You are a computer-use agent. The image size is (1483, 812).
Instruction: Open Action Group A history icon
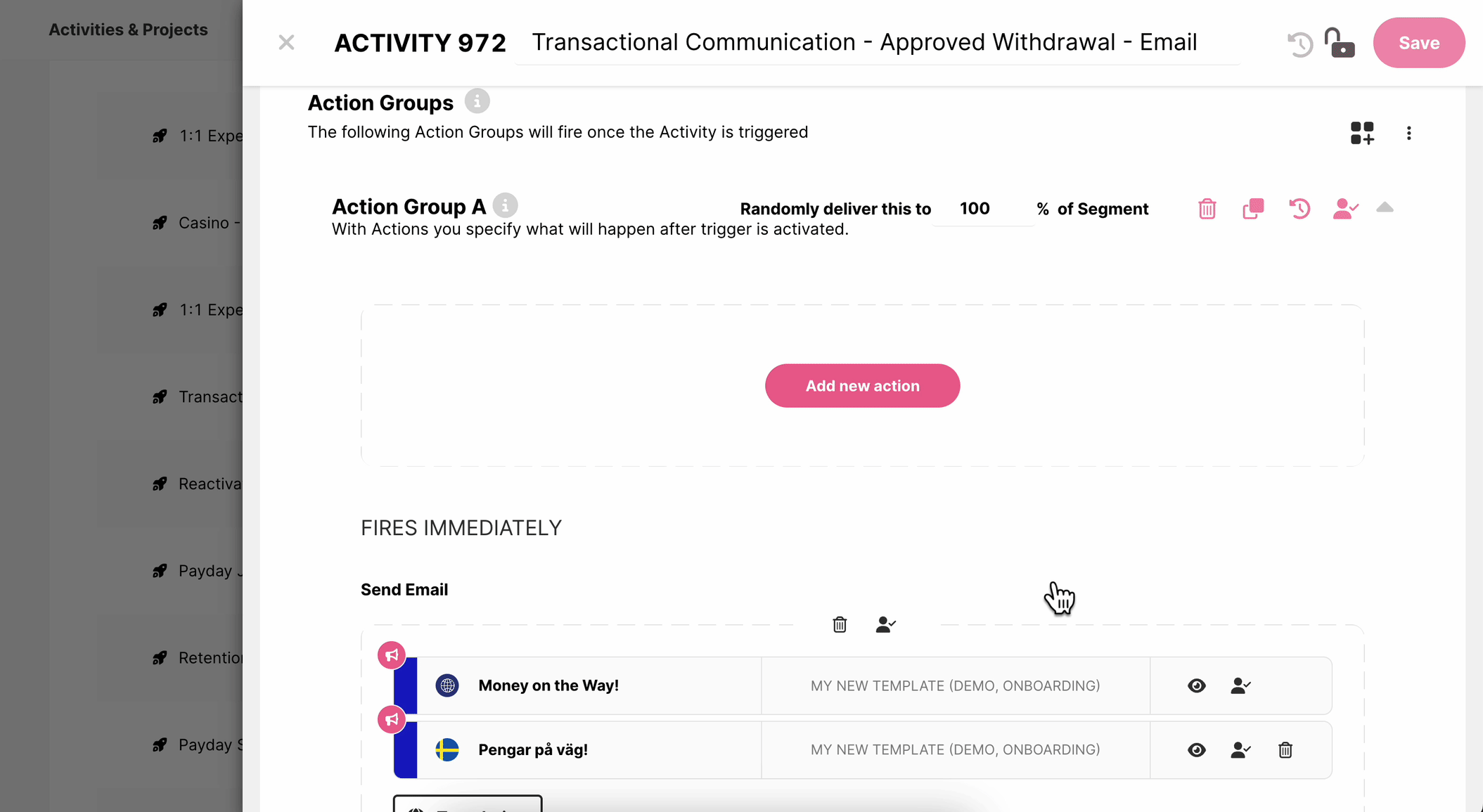(x=1299, y=209)
